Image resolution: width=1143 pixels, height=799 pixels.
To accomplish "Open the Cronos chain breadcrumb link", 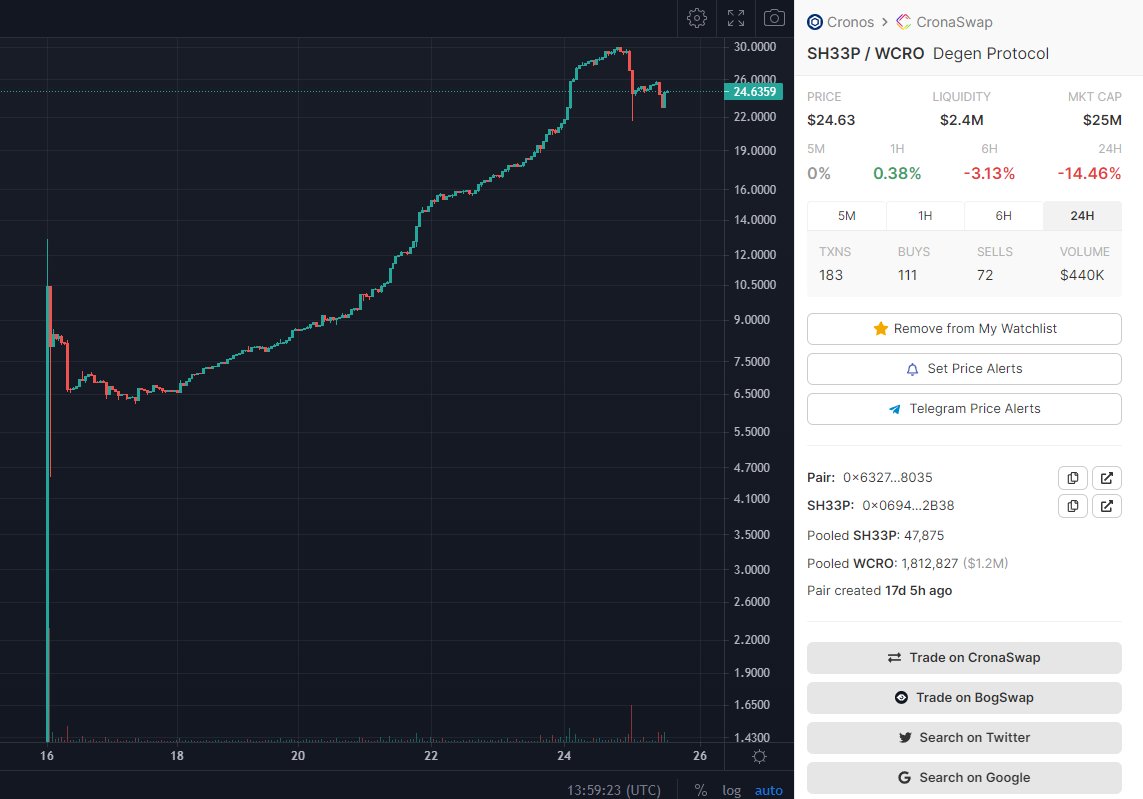I will (x=850, y=22).
